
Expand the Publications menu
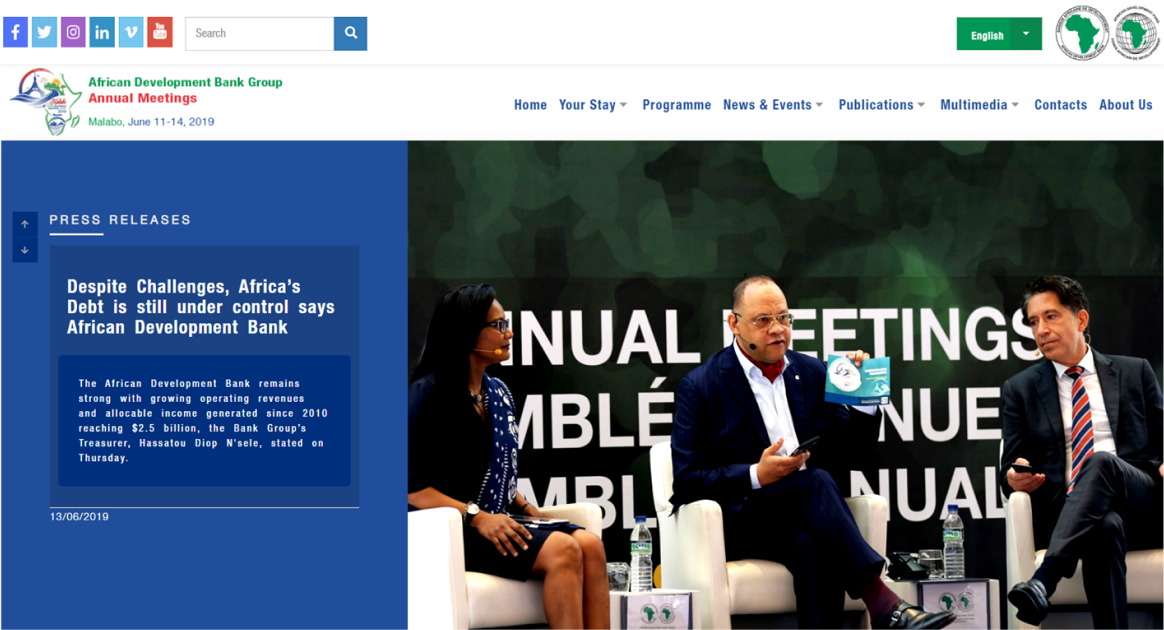click(x=882, y=105)
